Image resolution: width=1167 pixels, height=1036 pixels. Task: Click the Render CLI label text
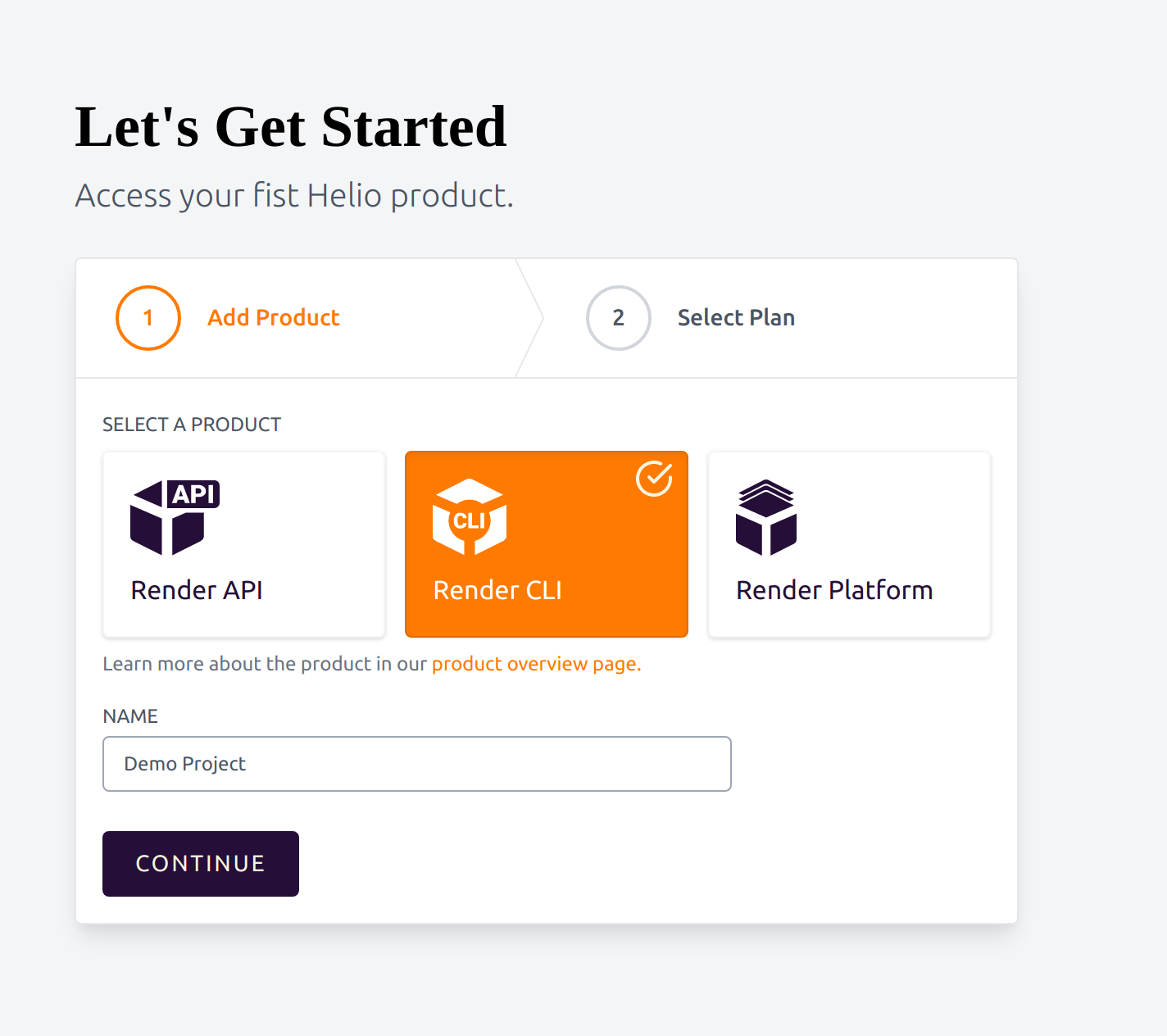point(497,590)
